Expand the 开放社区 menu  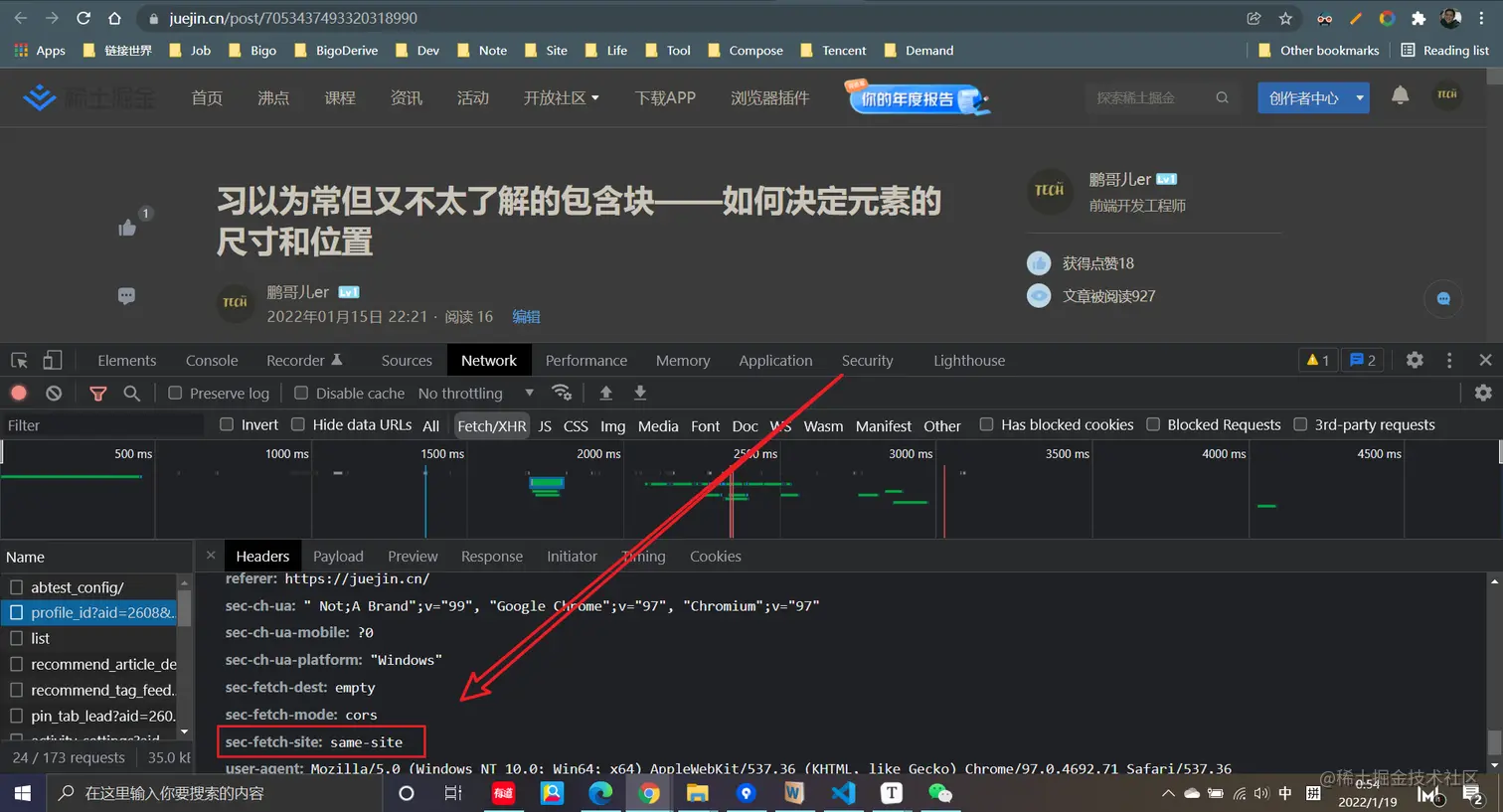pyautogui.click(x=562, y=97)
